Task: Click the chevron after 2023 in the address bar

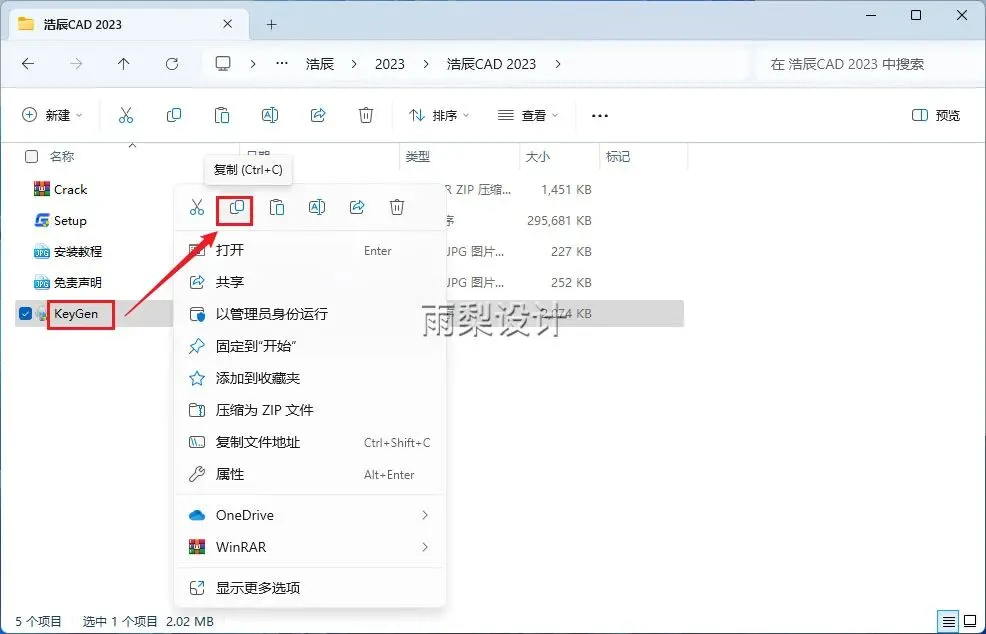Action: tap(427, 64)
